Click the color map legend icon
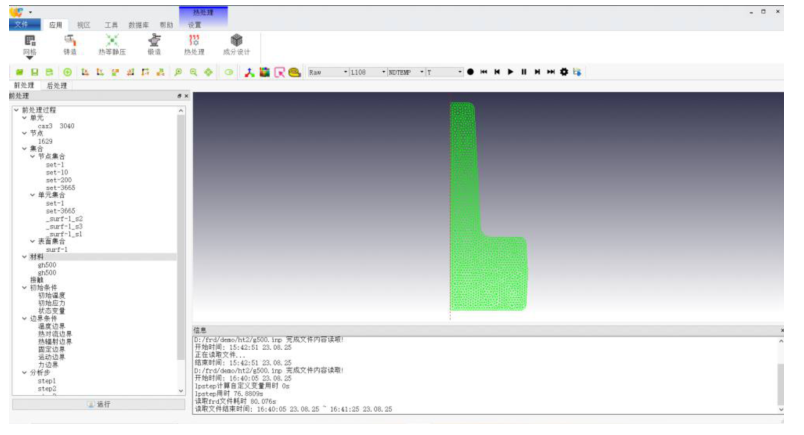804x435 pixels. [265, 72]
